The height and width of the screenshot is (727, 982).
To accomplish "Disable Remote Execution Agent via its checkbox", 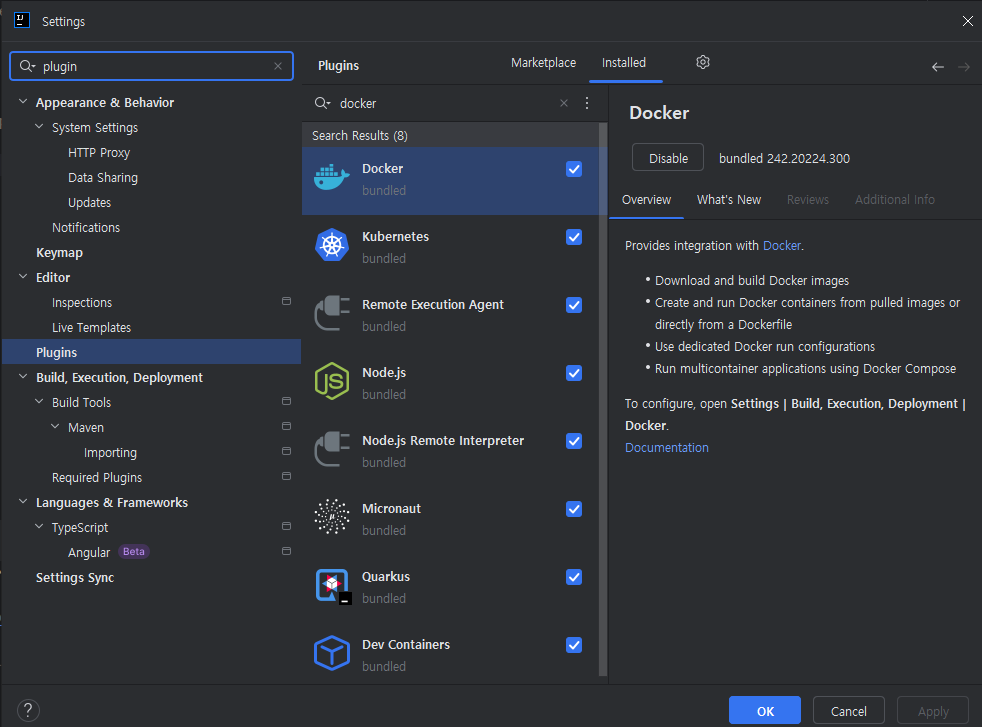I will (x=574, y=305).
